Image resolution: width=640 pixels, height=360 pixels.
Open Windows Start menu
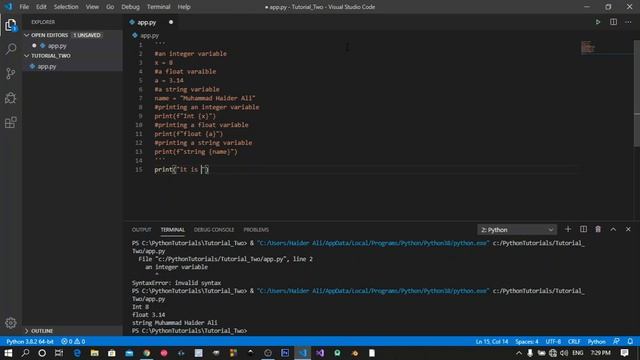(x=8, y=353)
